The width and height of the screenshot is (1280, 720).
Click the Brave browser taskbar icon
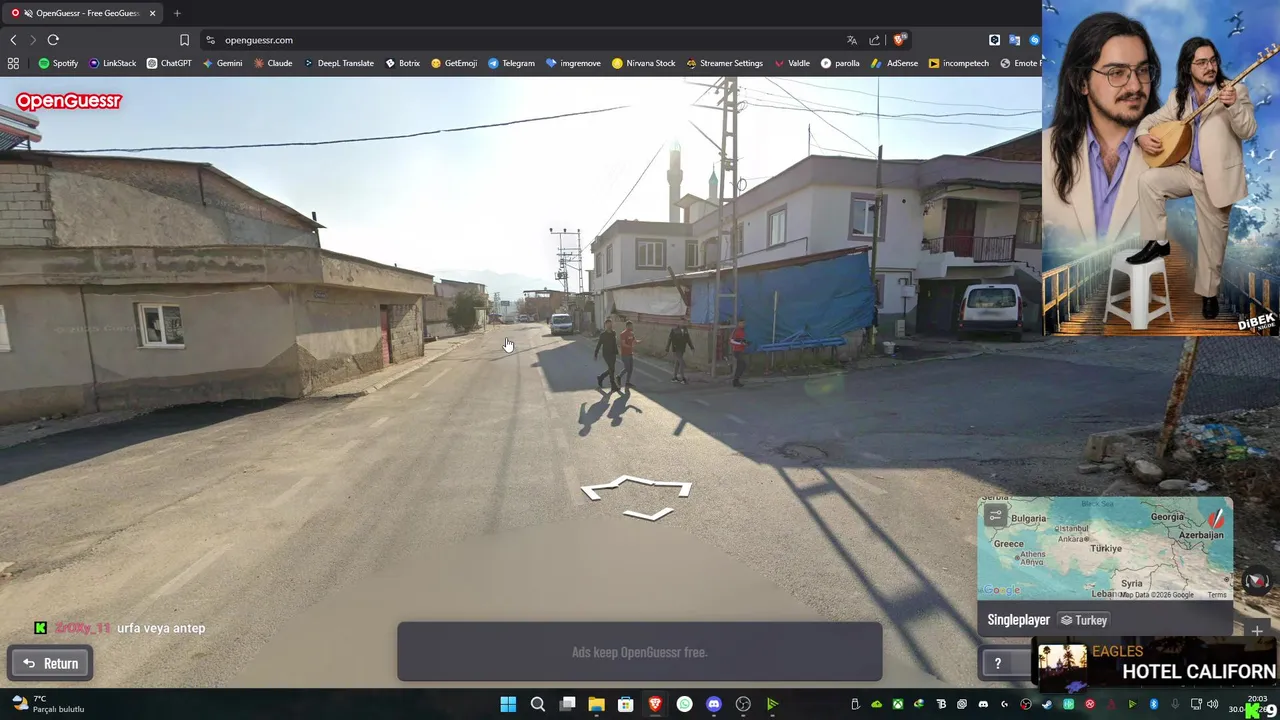655,704
